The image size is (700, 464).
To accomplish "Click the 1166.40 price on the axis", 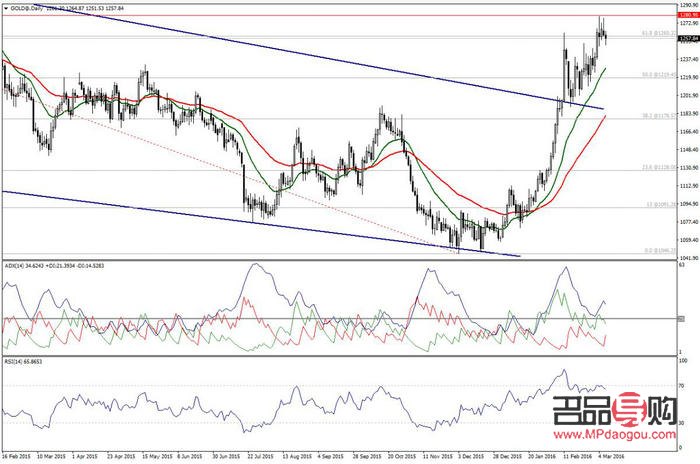I will pos(687,132).
